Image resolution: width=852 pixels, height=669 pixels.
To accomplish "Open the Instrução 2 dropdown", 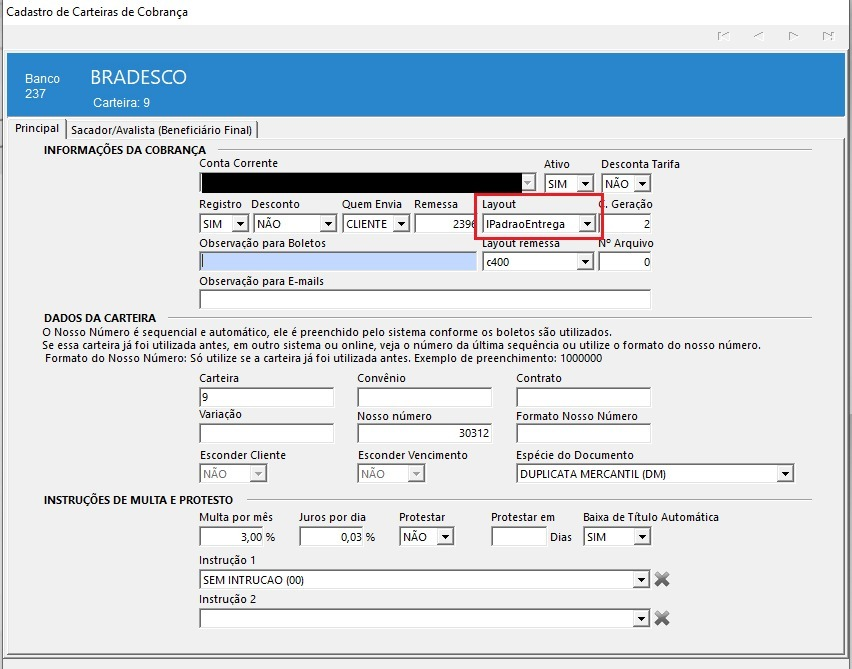I will point(641,618).
